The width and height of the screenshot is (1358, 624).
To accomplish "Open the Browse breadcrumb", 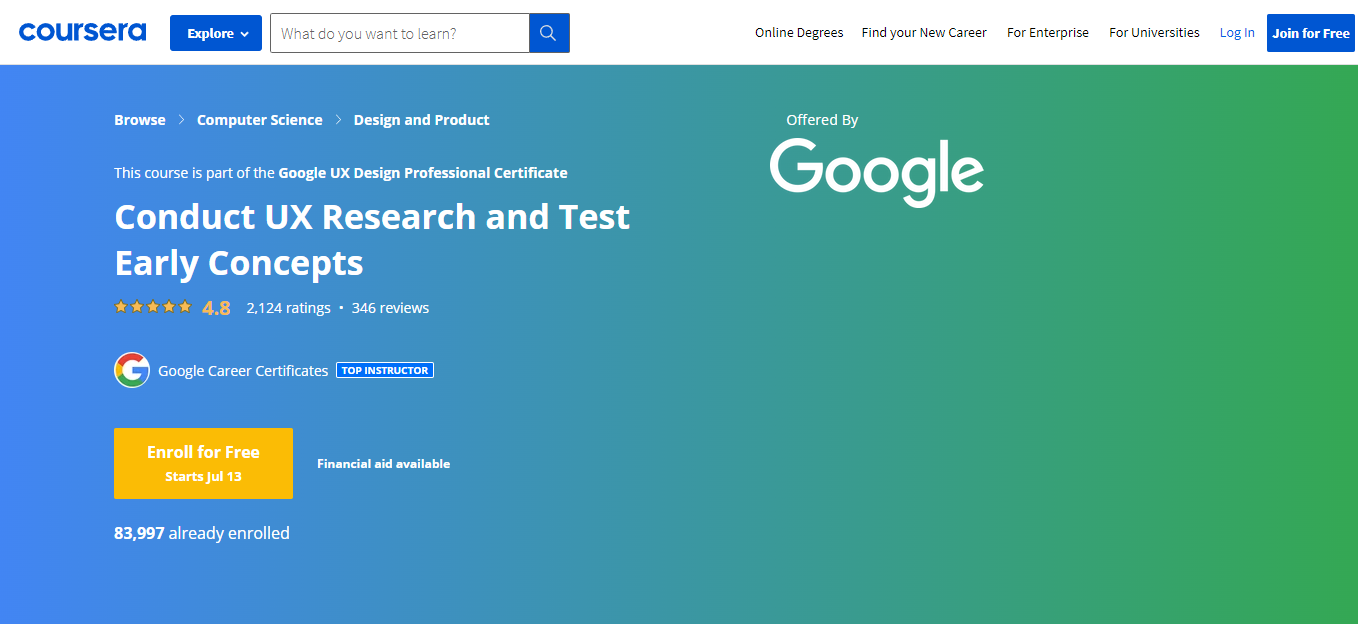I will point(139,119).
